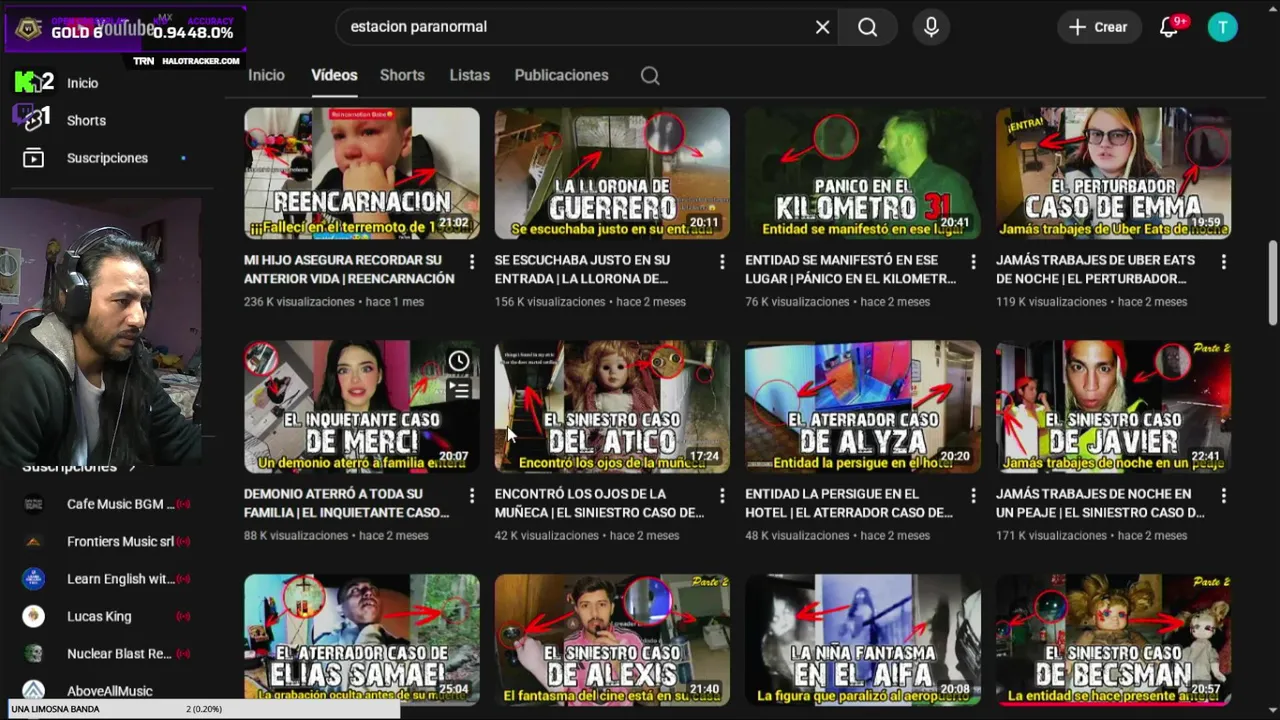The image size is (1280, 720).
Task: Play El Aterrador Caso de Alyza thumbnail
Action: click(x=863, y=407)
